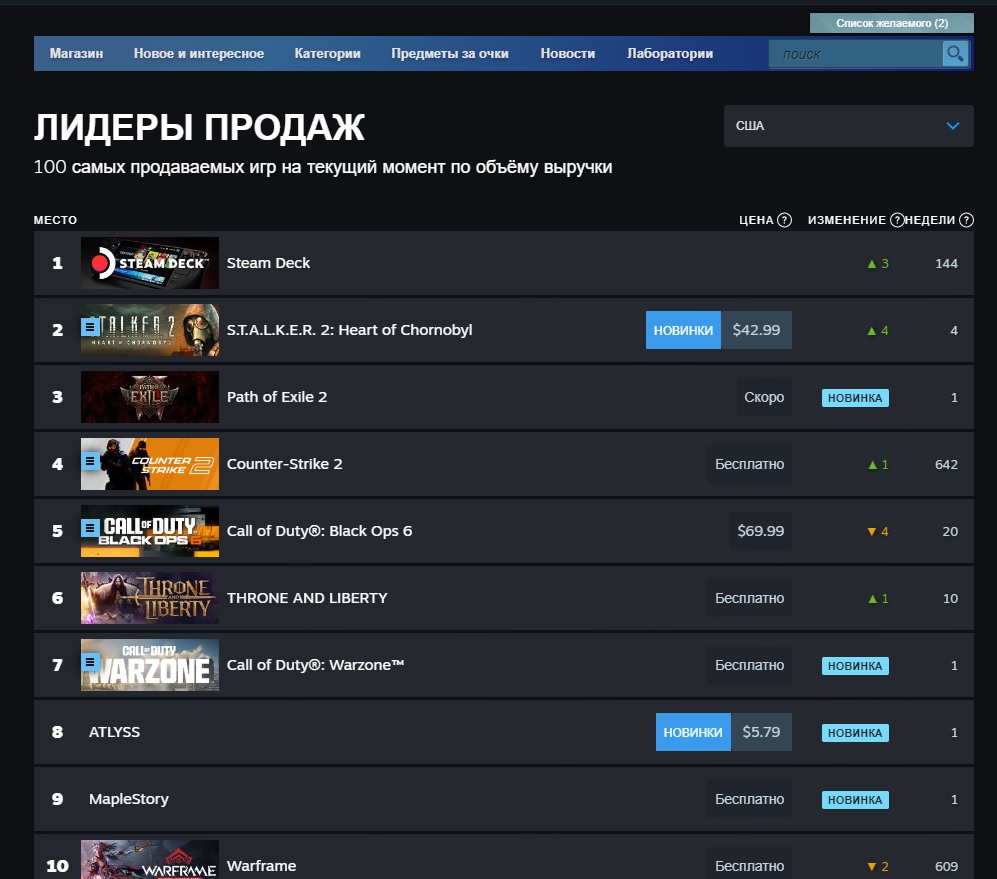
Task: Click the help icon next to НЕДЕЛИ
Action: (966, 220)
